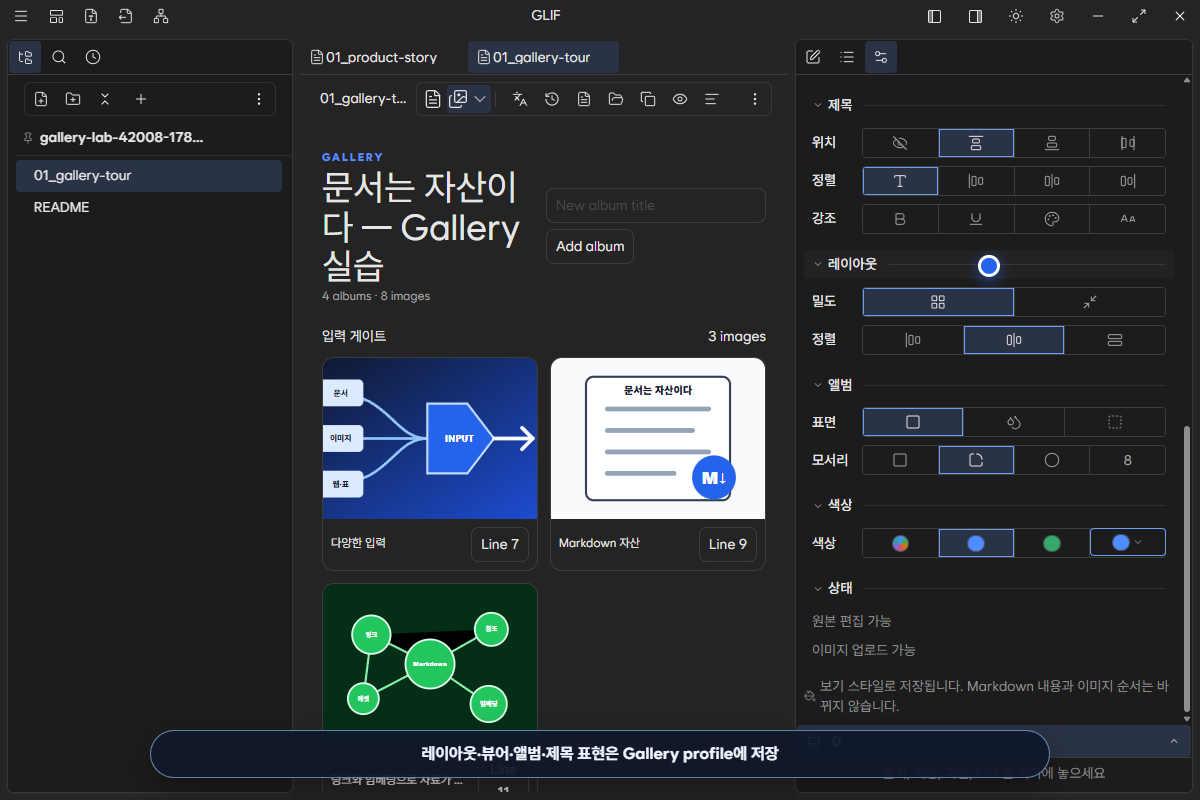Open the view mode dropdown chevron
Image resolution: width=1200 pixels, height=800 pixels.
[x=480, y=99]
